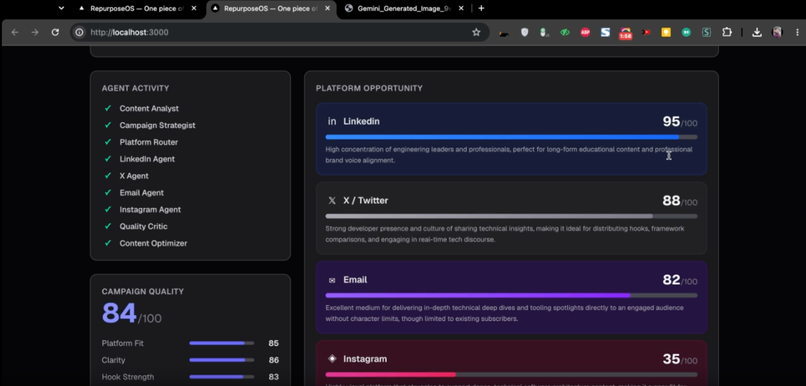The image size is (806, 386).
Task: Click the PLATFORM OPPORTUNITY heading
Action: click(x=369, y=88)
